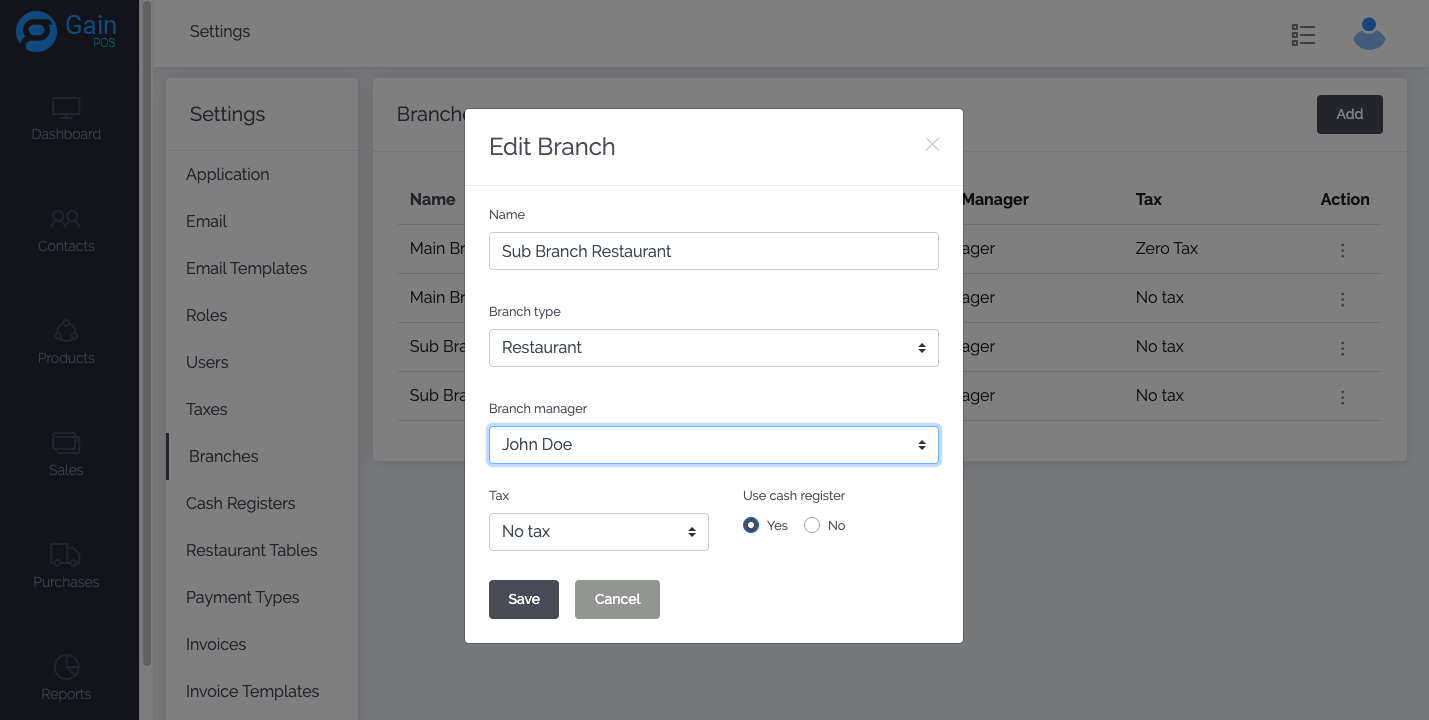Screen dimensions: 1429x720
Task: Open the Branch manager dropdown
Action: click(713, 445)
